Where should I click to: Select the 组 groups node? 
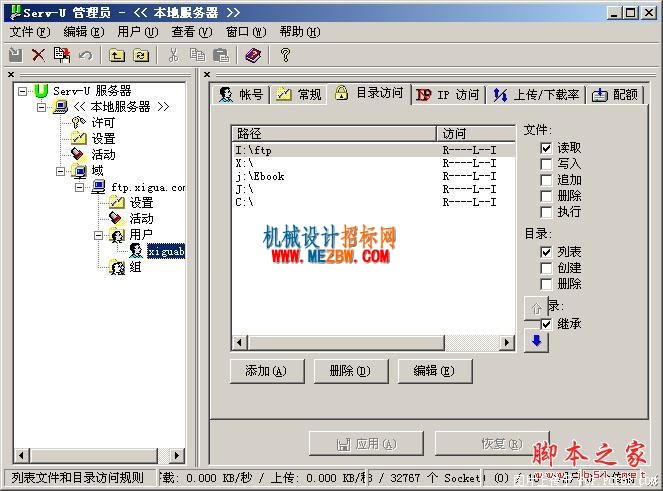click(x=135, y=267)
